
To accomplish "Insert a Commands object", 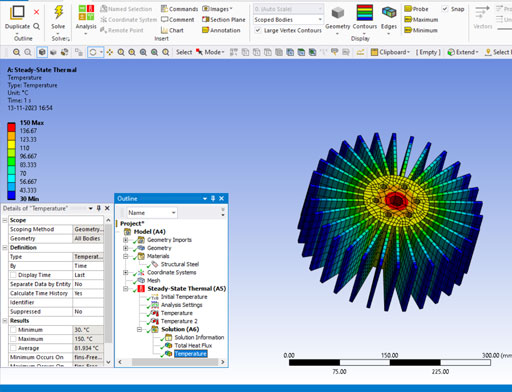I will click(x=179, y=9).
